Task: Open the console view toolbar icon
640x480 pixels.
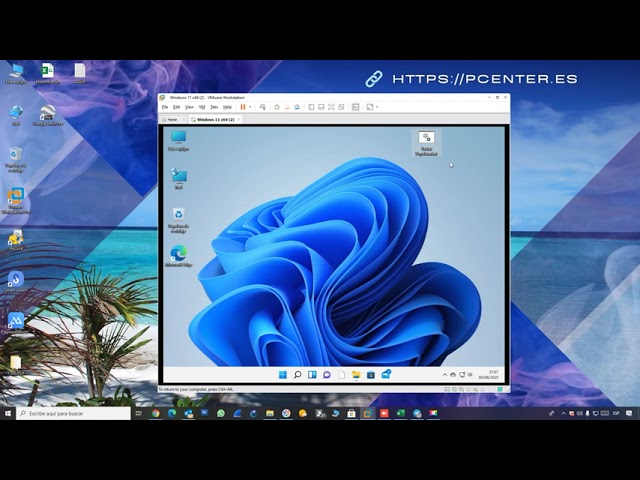Action: coord(356,107)
